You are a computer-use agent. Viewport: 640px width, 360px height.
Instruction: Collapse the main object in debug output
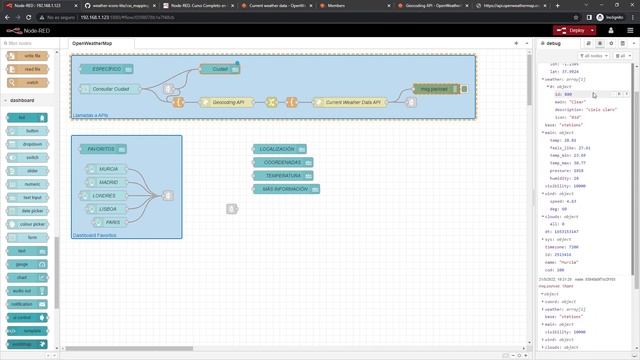coord(543,133)
